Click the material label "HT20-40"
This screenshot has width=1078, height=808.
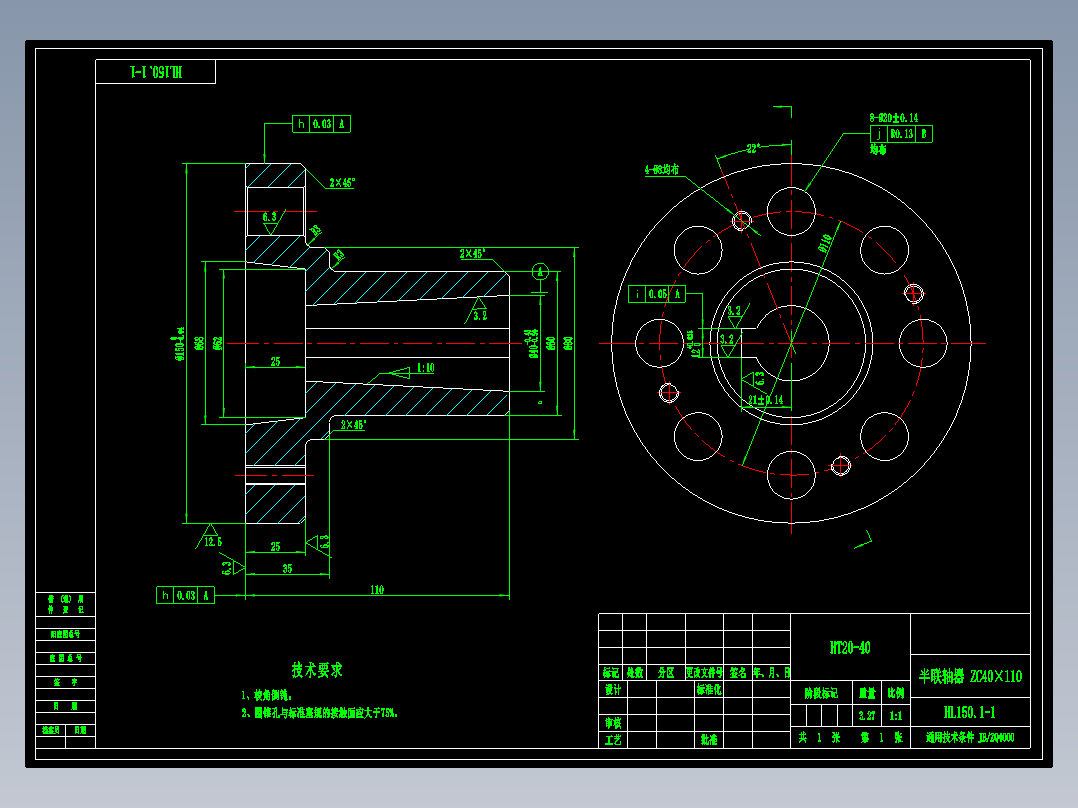(x=850, y=648)
